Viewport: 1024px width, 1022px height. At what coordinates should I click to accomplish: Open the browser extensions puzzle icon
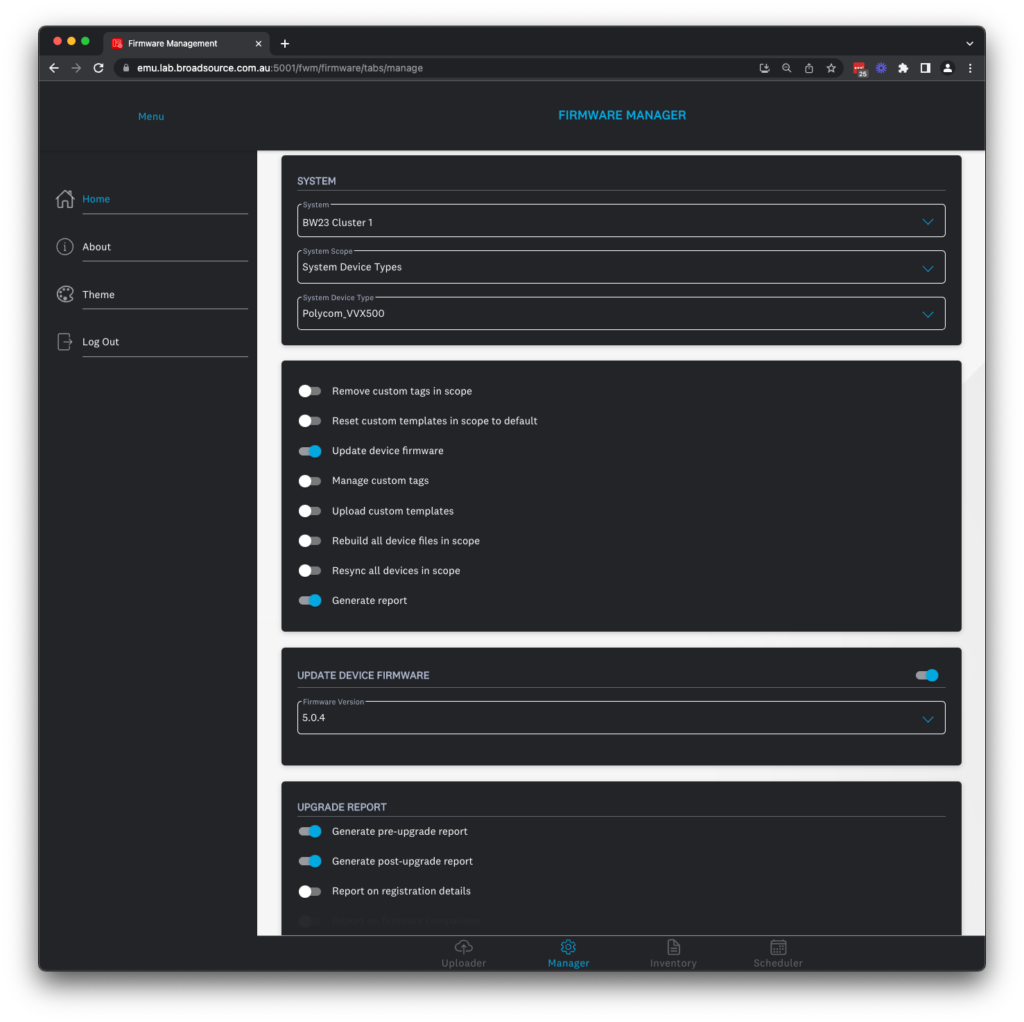point(903,68)
